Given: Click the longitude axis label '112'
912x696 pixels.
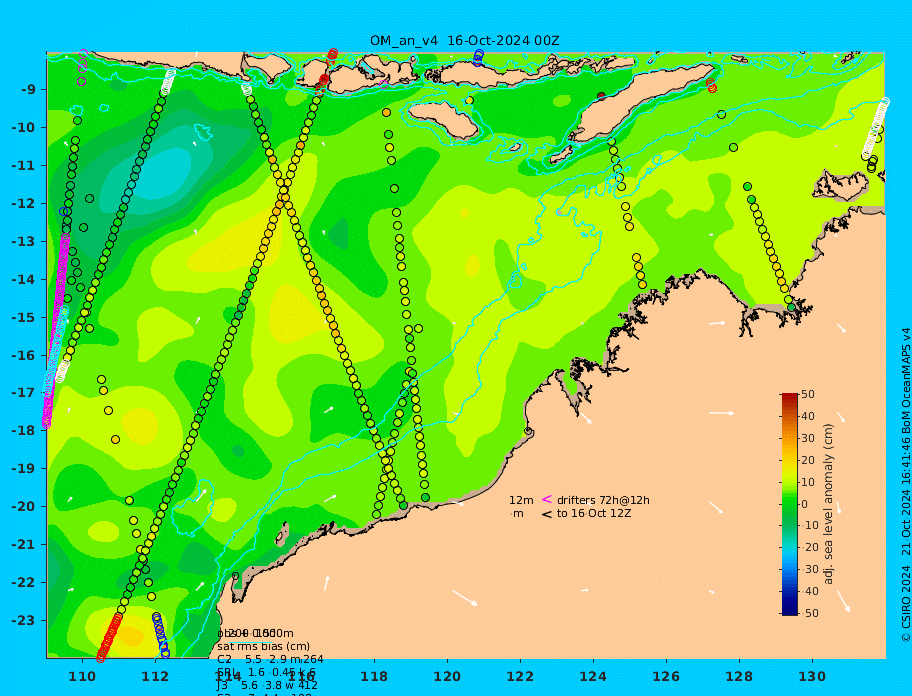Looking at the screenshot, I should coord(155,677).
